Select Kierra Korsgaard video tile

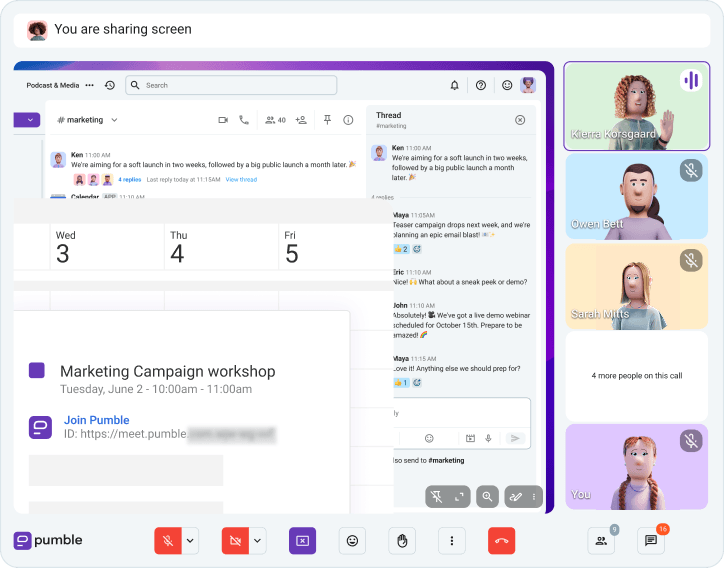[636, 106]
